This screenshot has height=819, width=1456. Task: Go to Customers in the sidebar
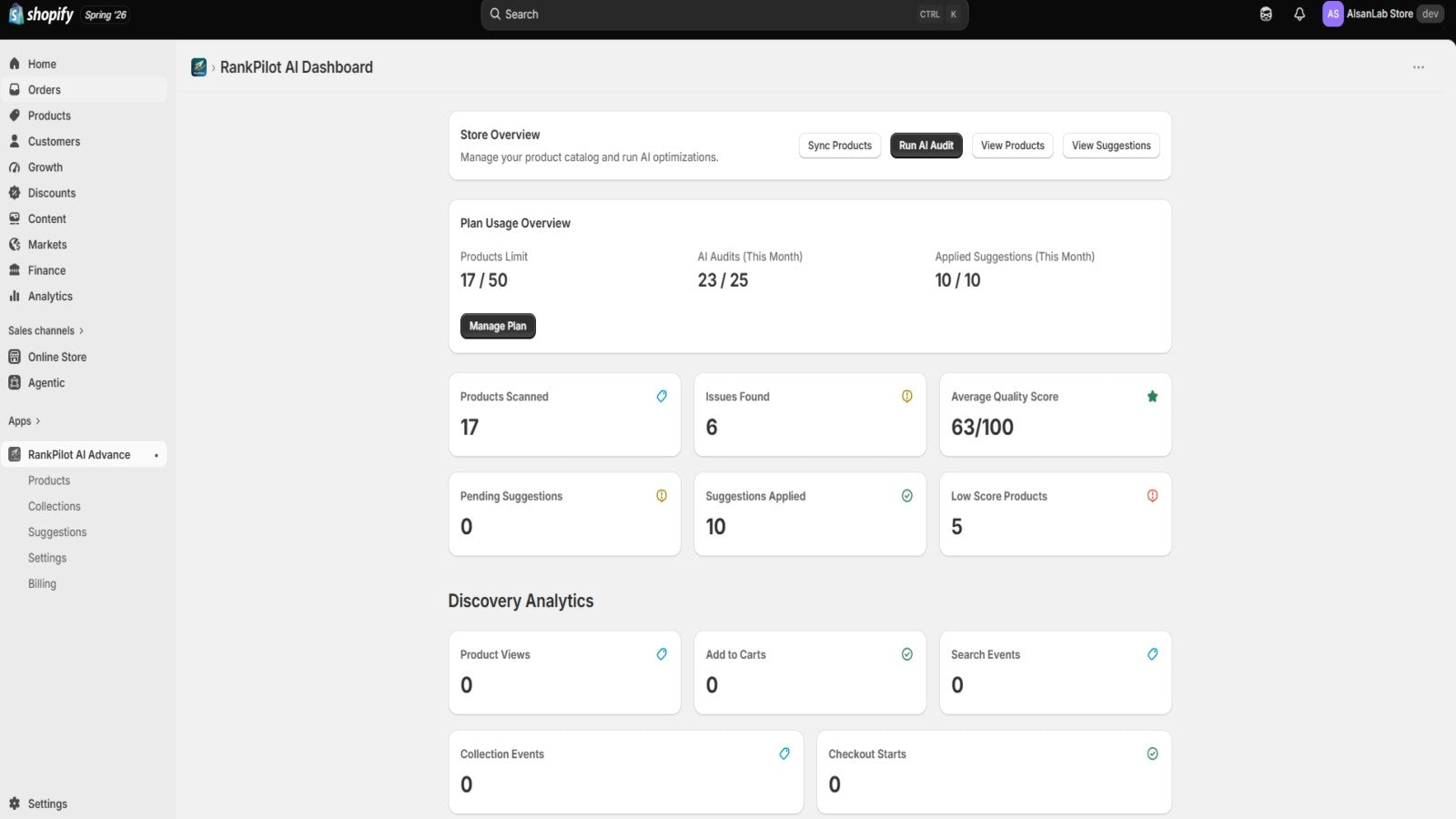[84, 141]
